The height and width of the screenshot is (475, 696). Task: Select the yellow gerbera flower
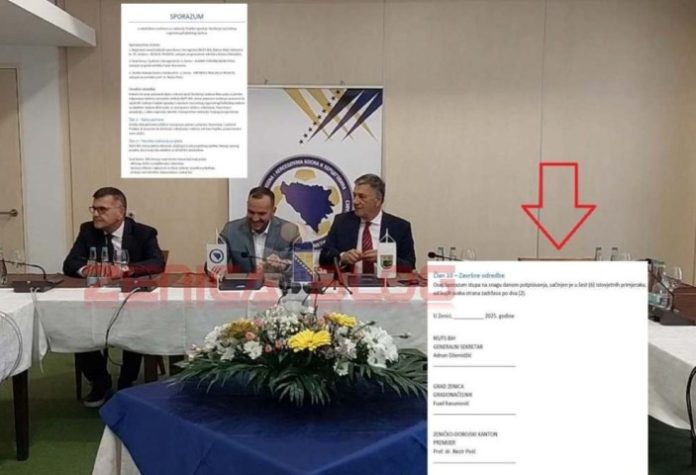(309, 340)
